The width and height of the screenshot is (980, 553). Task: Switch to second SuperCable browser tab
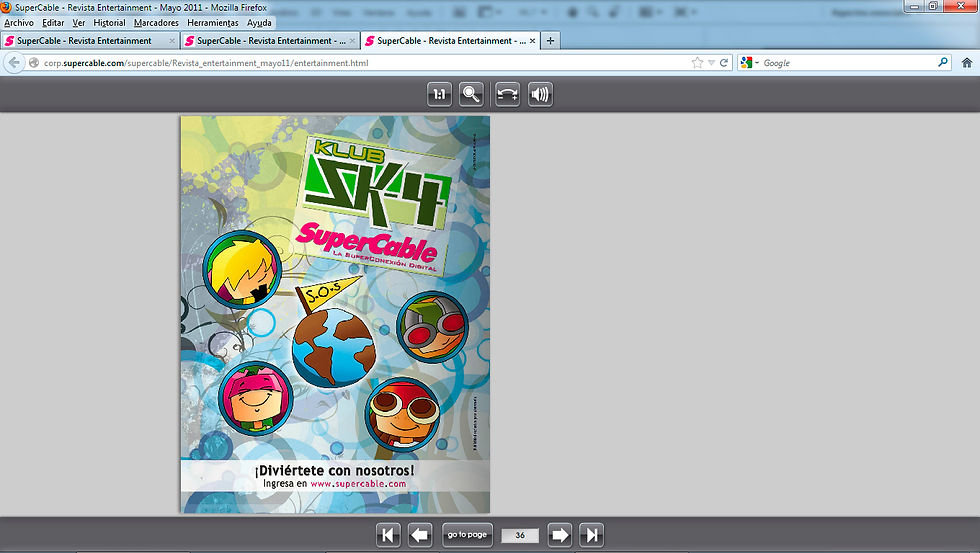click(270, 41)
